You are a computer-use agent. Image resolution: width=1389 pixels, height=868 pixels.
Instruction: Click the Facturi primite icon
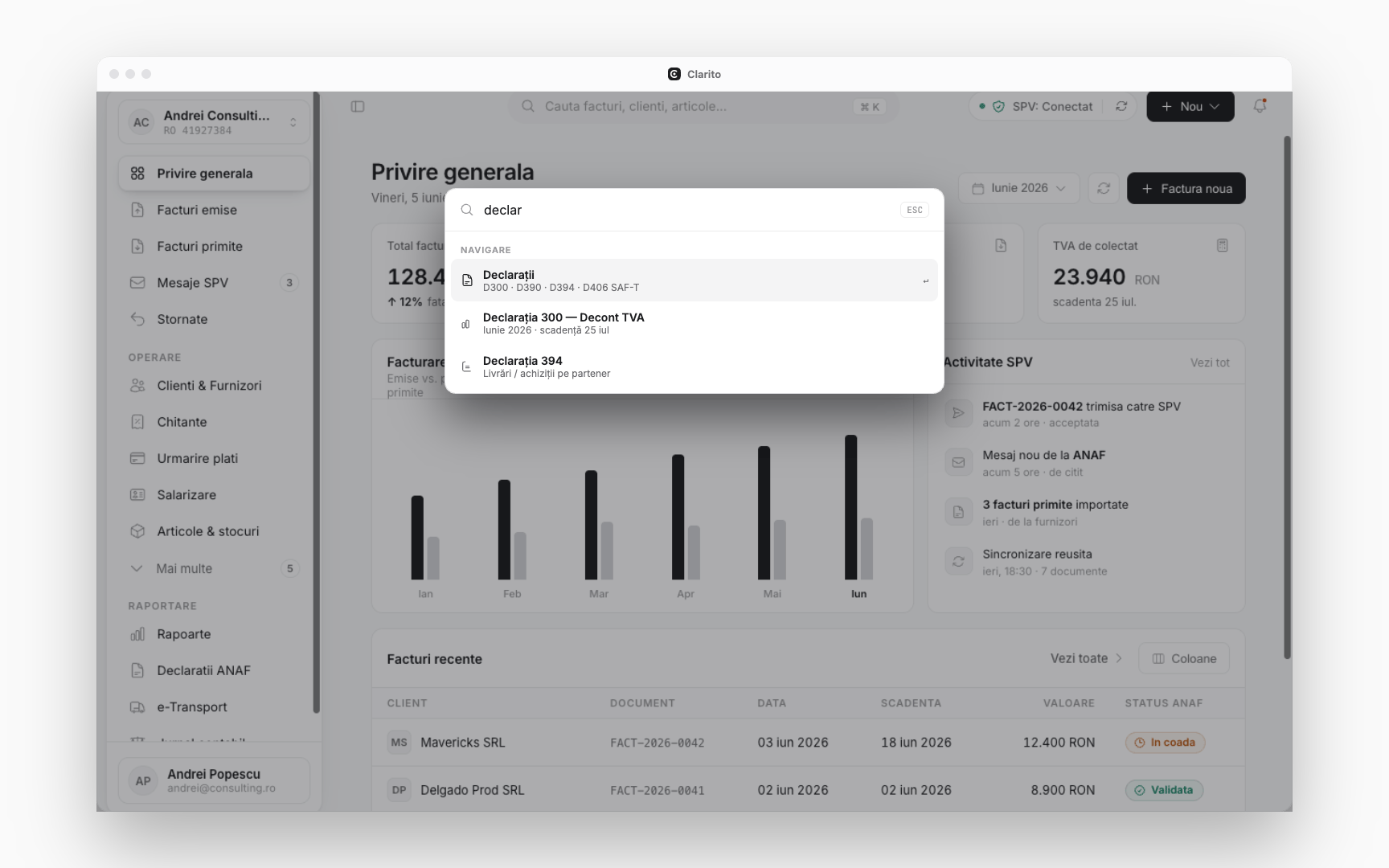click(x=137, y=246)
